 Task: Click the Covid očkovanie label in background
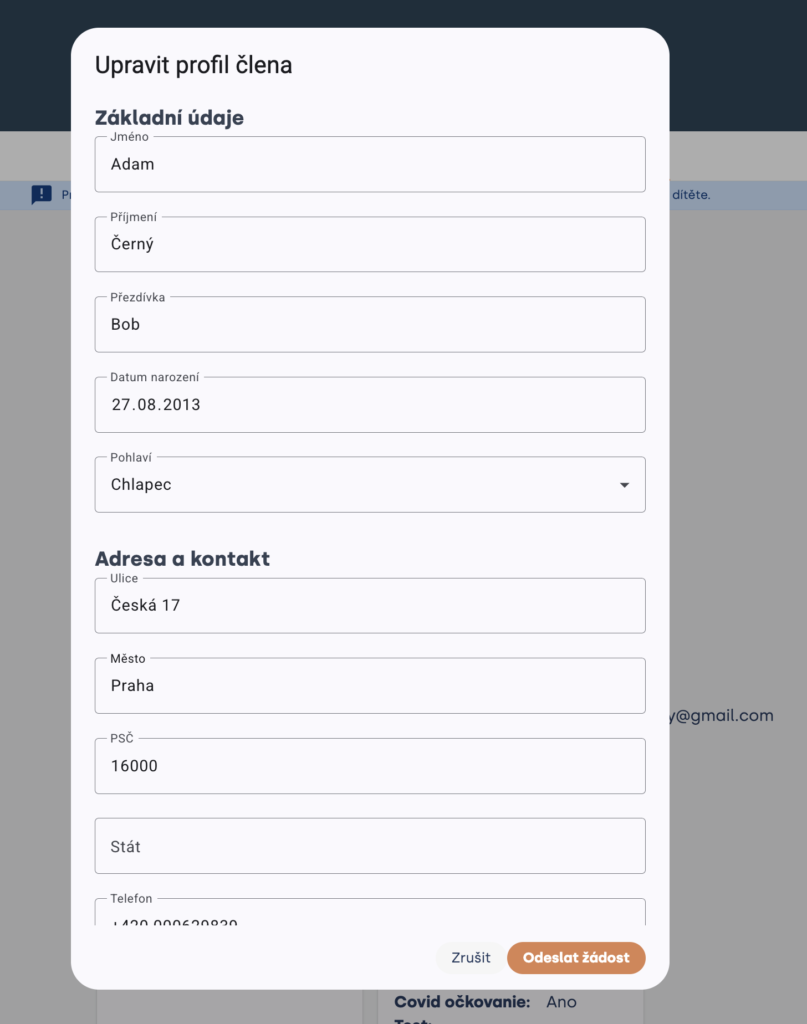click(462, 1002)
